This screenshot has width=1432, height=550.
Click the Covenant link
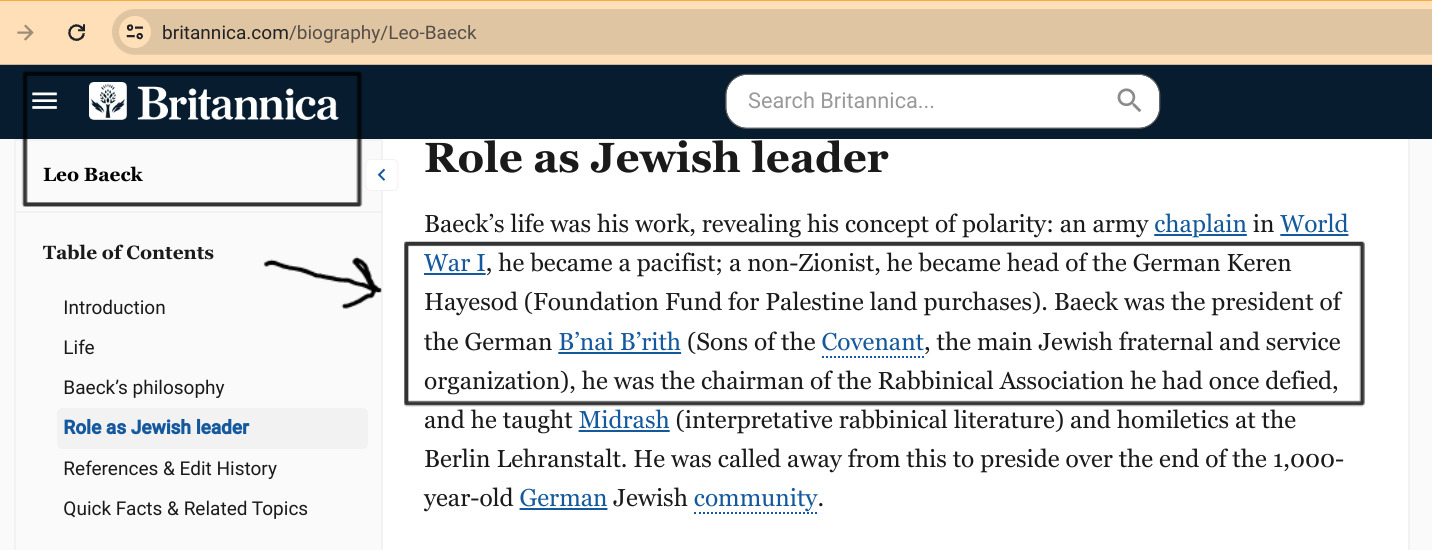[x=873, y=342]
